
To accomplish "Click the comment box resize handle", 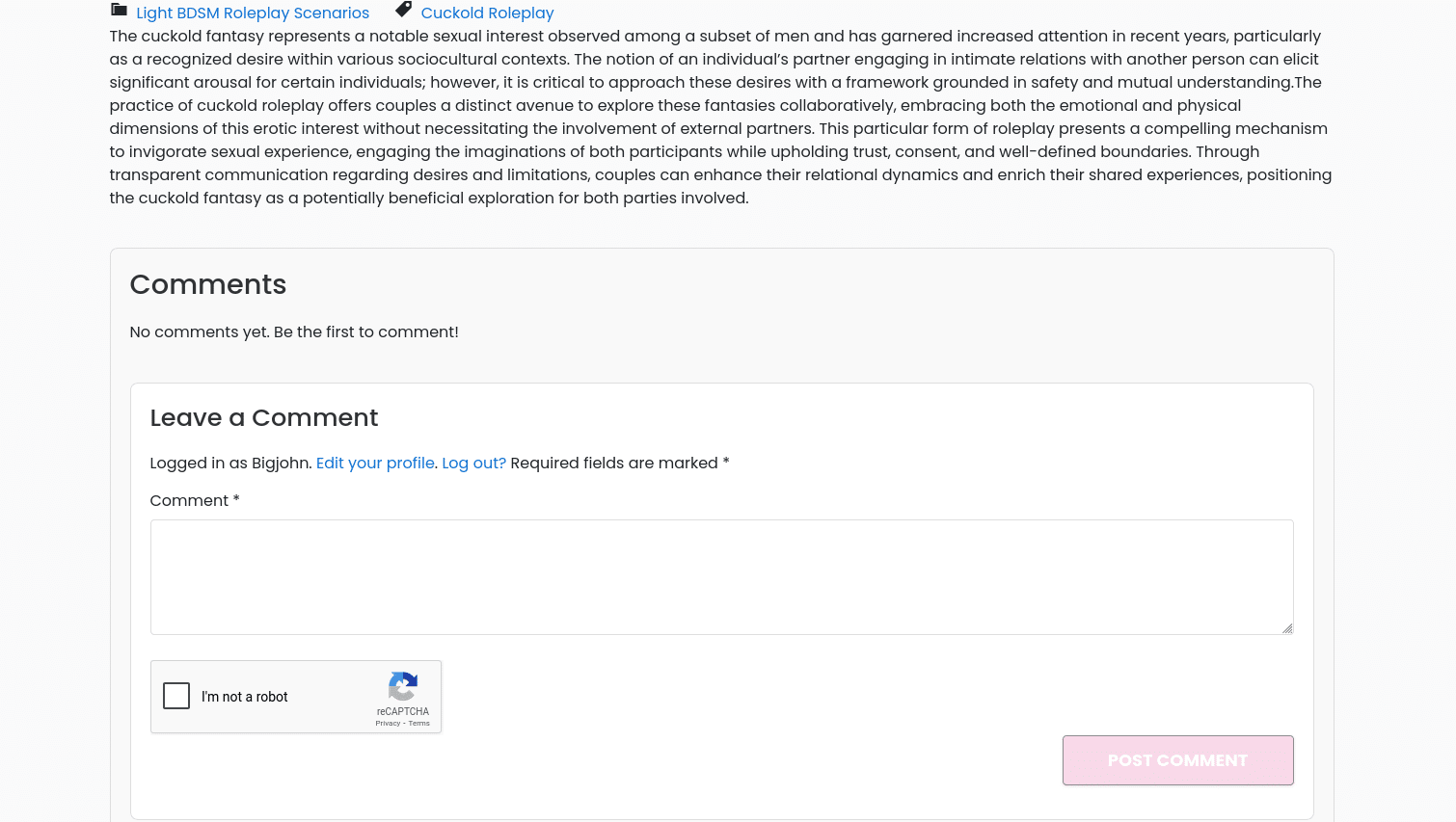I will coord(1287,628).
